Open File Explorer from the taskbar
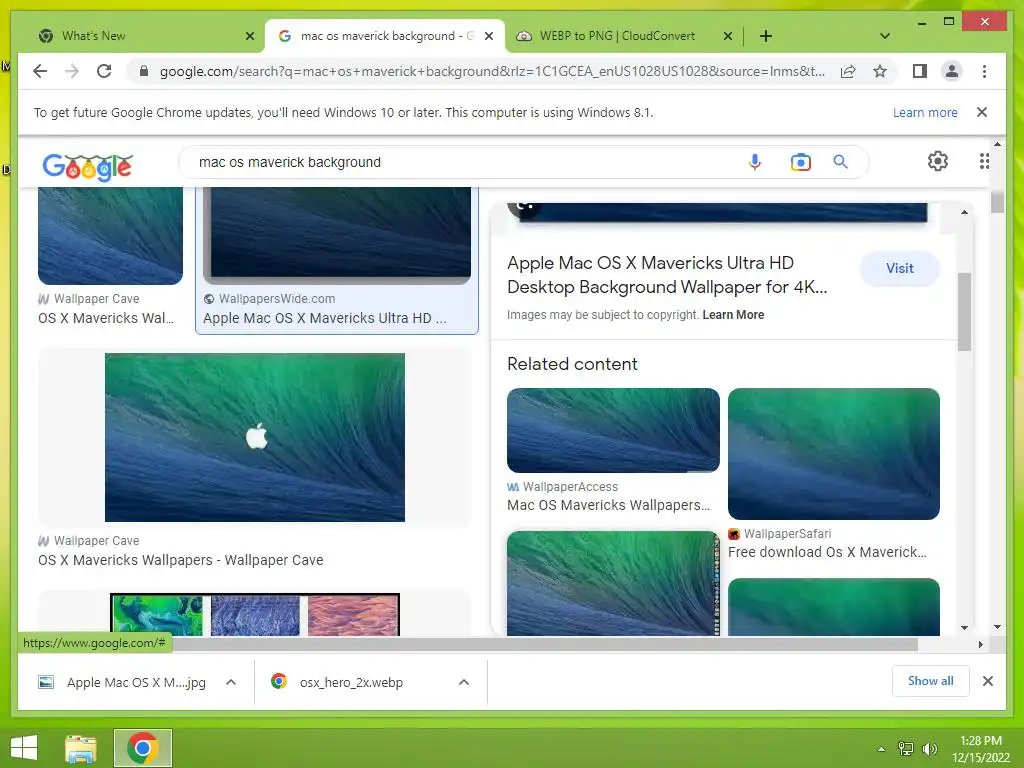 coord(81,748)
